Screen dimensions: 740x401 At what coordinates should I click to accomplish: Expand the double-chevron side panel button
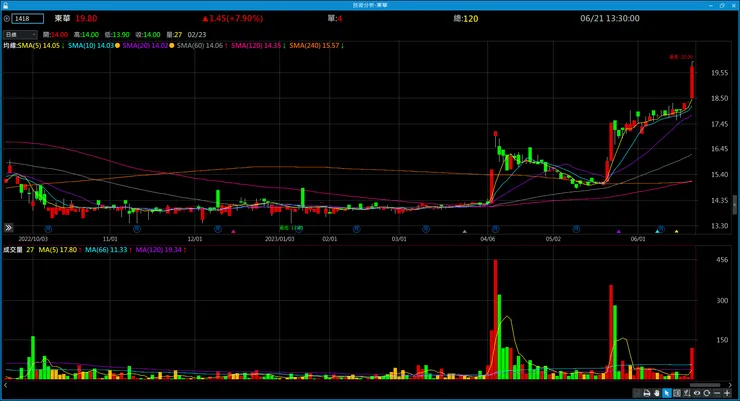click(8, 228)
